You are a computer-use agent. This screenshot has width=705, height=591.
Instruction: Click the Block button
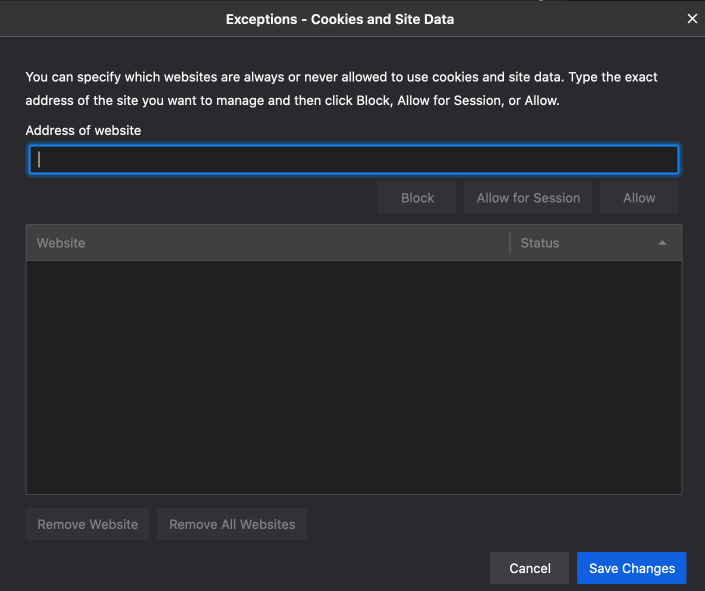(417, 198)
